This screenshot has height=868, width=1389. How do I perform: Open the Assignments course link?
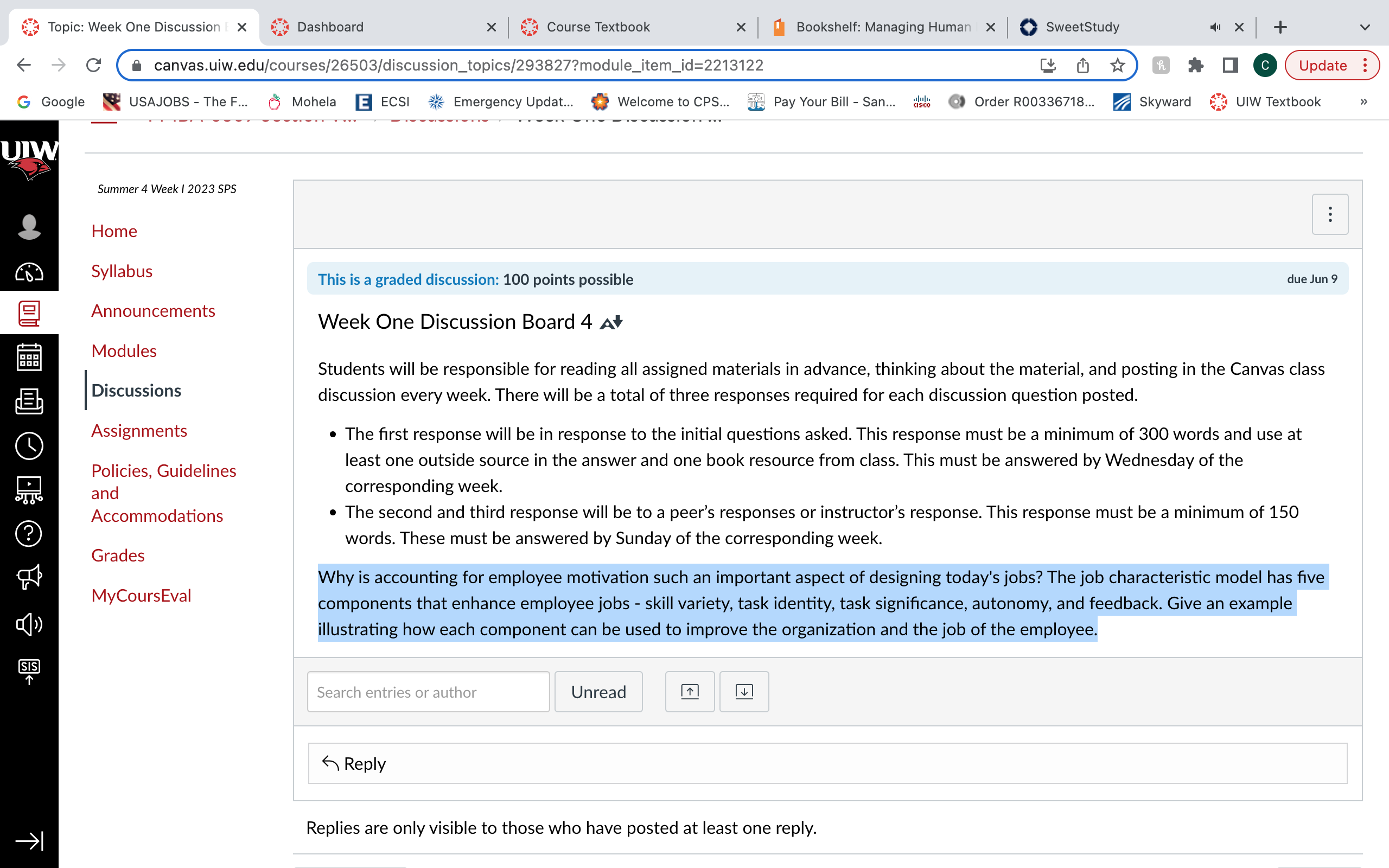click(x=139, y=431)
